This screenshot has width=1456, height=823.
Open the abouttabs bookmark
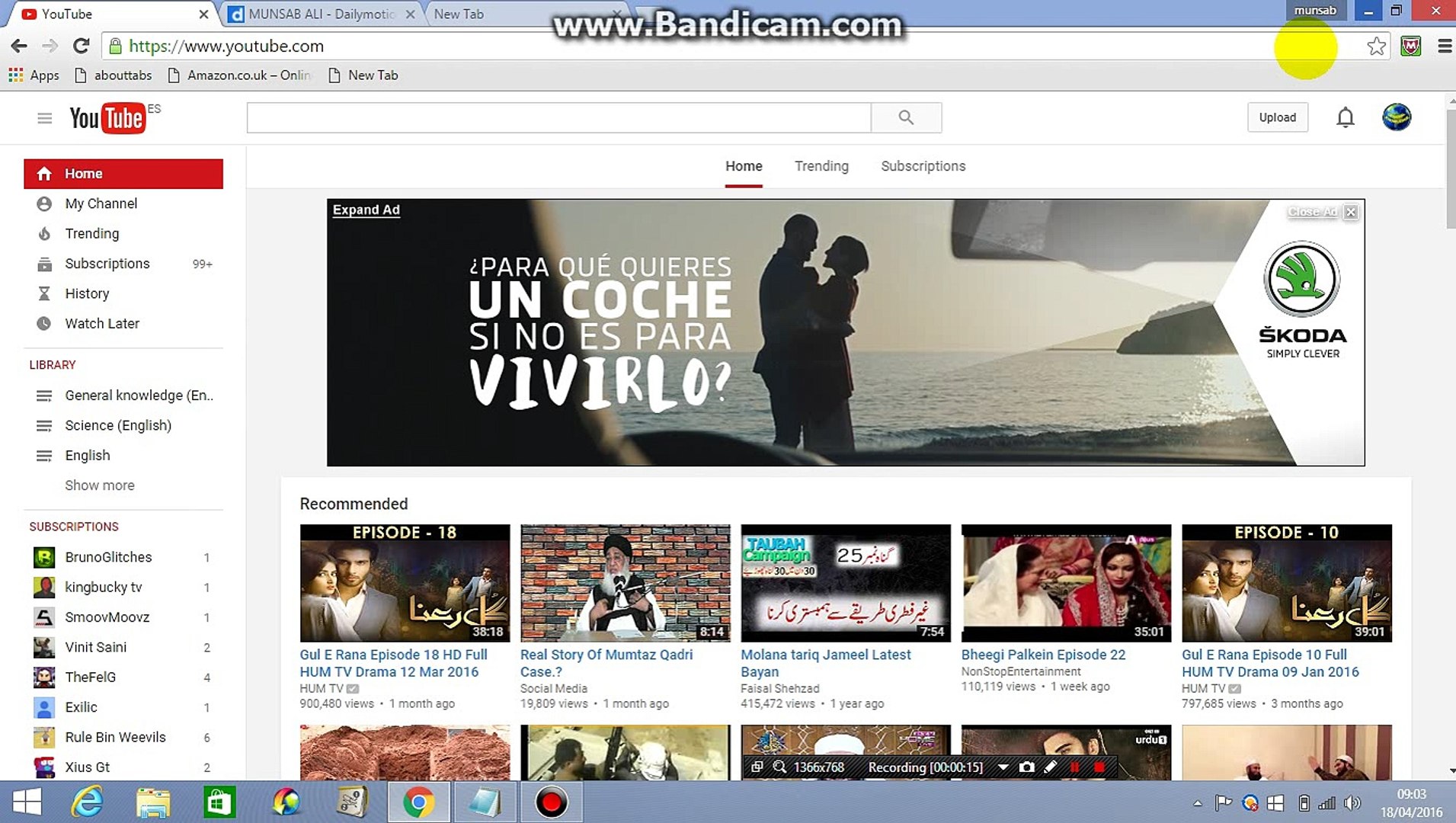click(x=114, y=75)
